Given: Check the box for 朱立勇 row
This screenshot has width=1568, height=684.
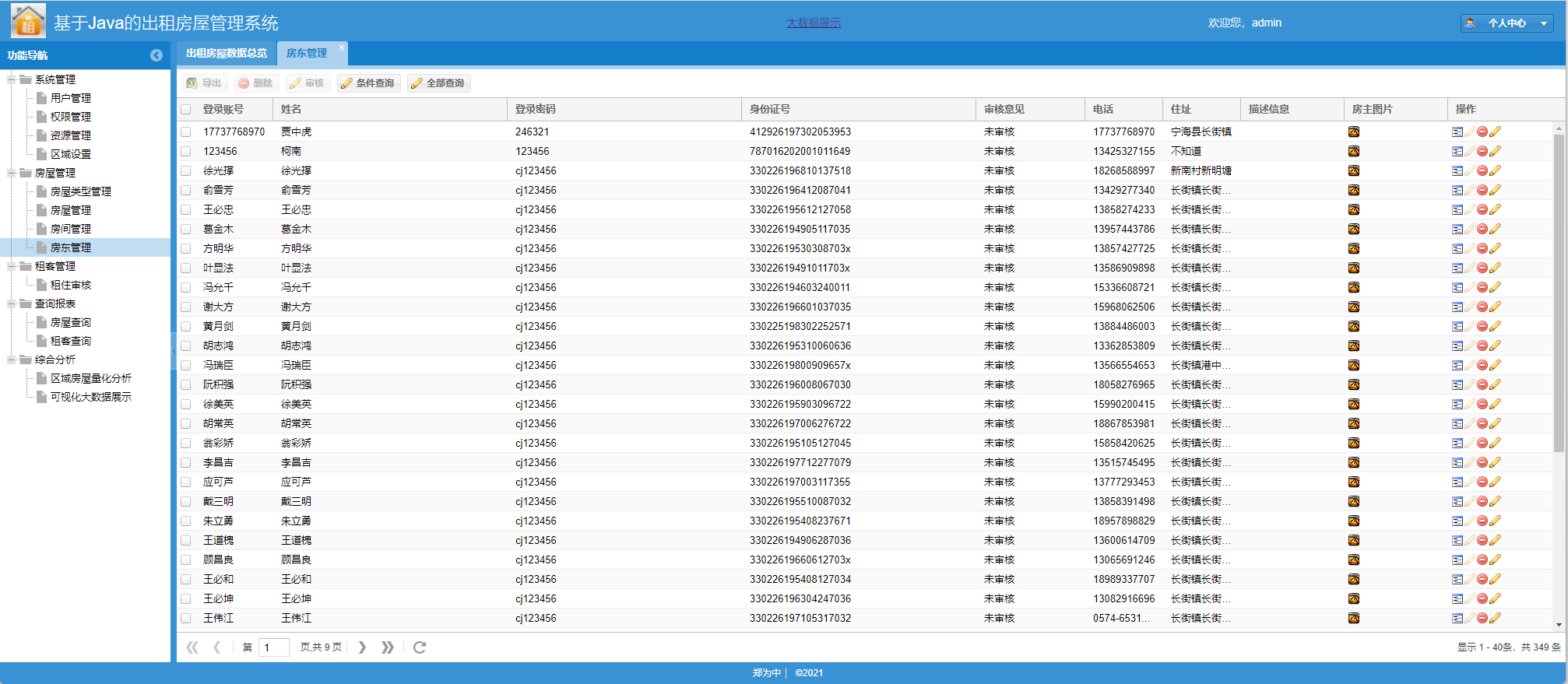Looking at the screenshot, I should 186,521.
